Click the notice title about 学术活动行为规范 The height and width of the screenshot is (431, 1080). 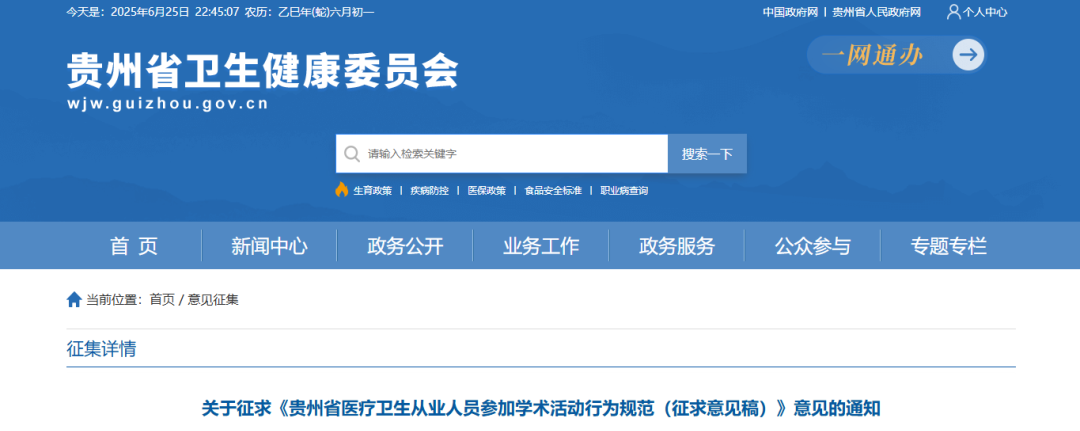tap(541, 408)
